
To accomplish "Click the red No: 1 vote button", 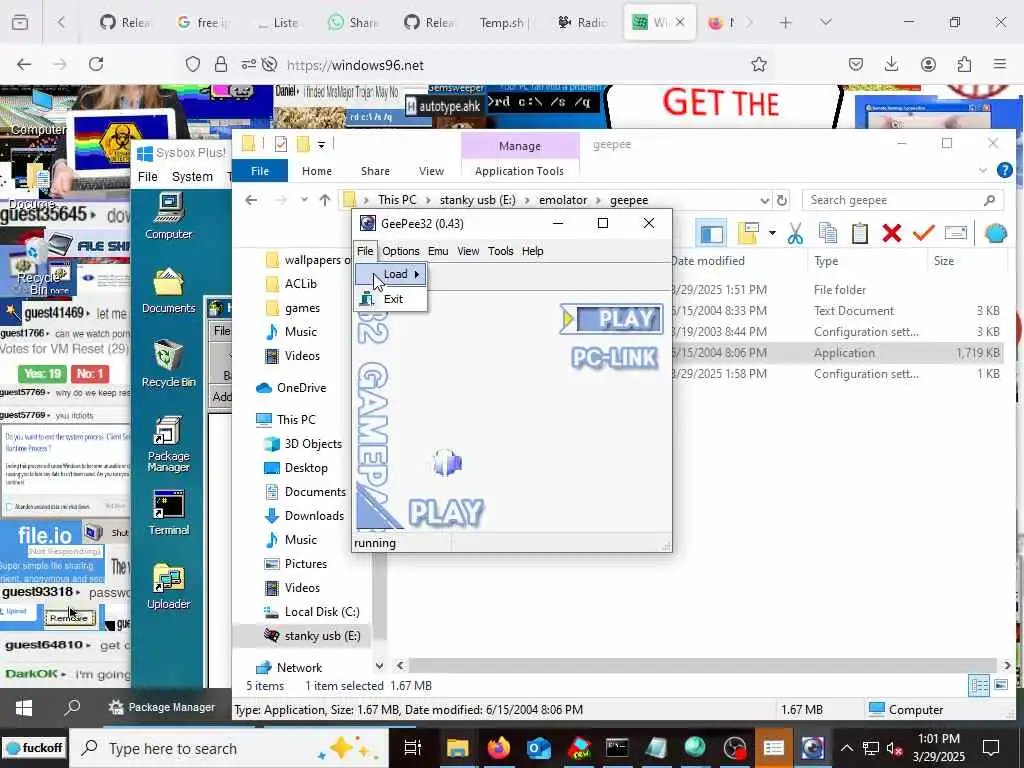I will [90, 374].
